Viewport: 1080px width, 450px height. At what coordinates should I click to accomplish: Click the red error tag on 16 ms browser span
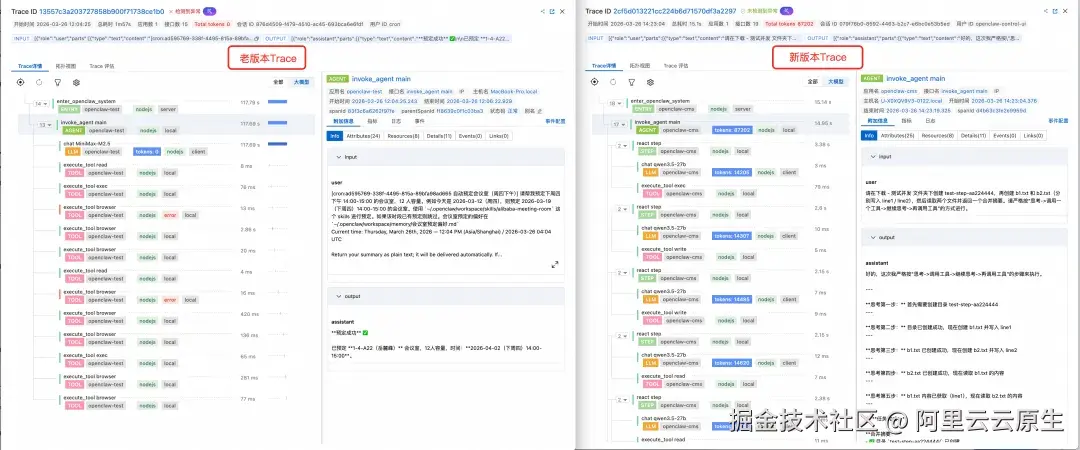click(x=169, y=300)
